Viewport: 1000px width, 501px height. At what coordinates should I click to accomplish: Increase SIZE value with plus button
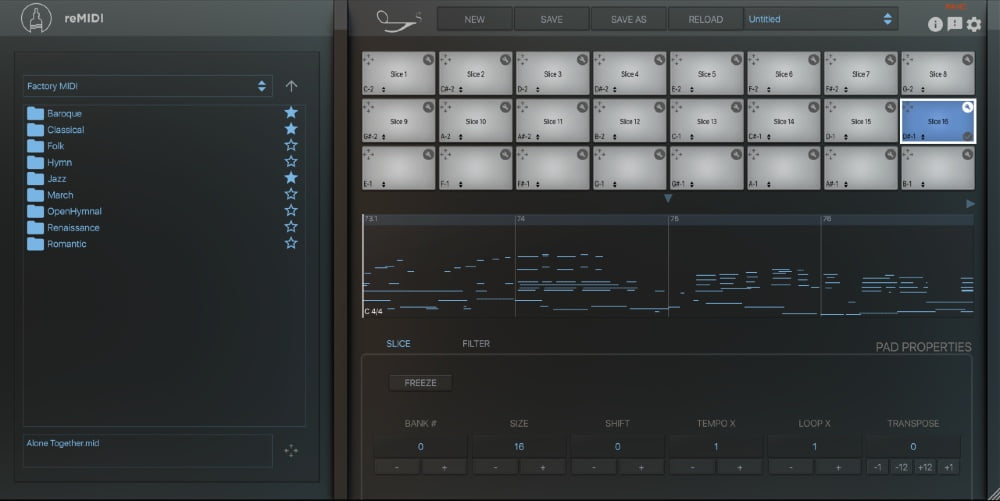point(544,467)
